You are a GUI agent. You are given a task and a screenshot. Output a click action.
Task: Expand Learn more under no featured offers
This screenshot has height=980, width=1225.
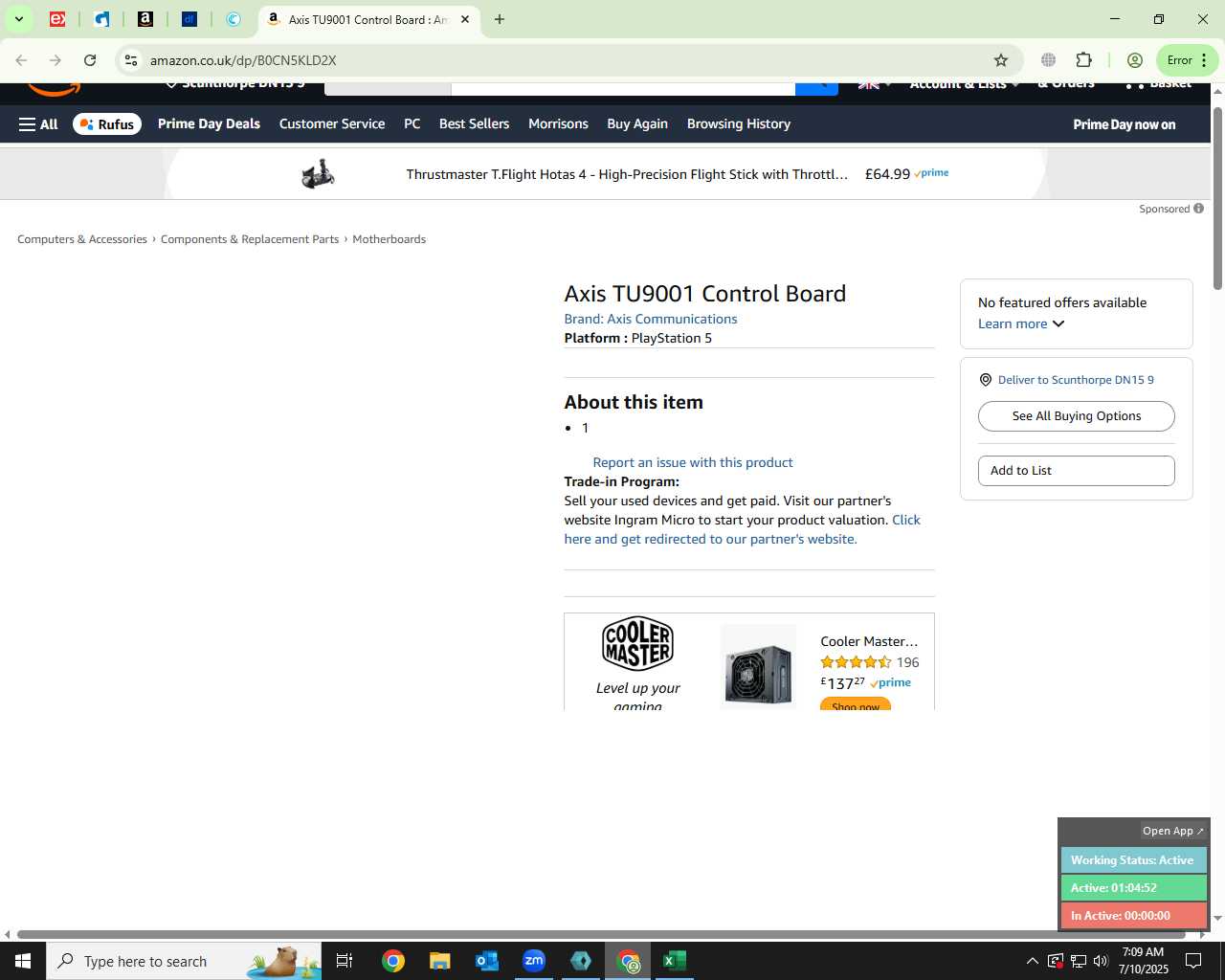click(1021, 323)
